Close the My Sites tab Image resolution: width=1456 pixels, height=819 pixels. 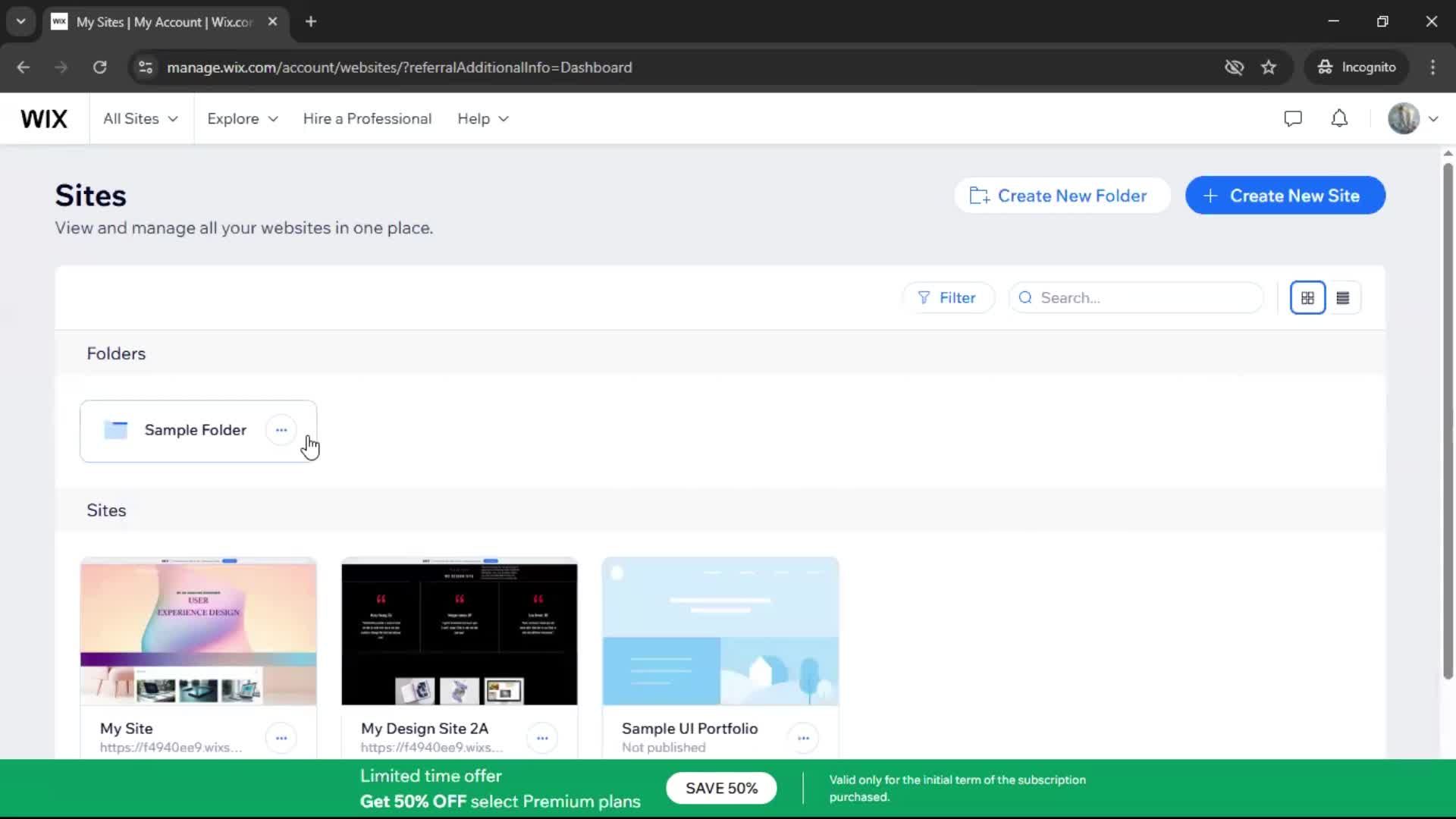point(273,22)
